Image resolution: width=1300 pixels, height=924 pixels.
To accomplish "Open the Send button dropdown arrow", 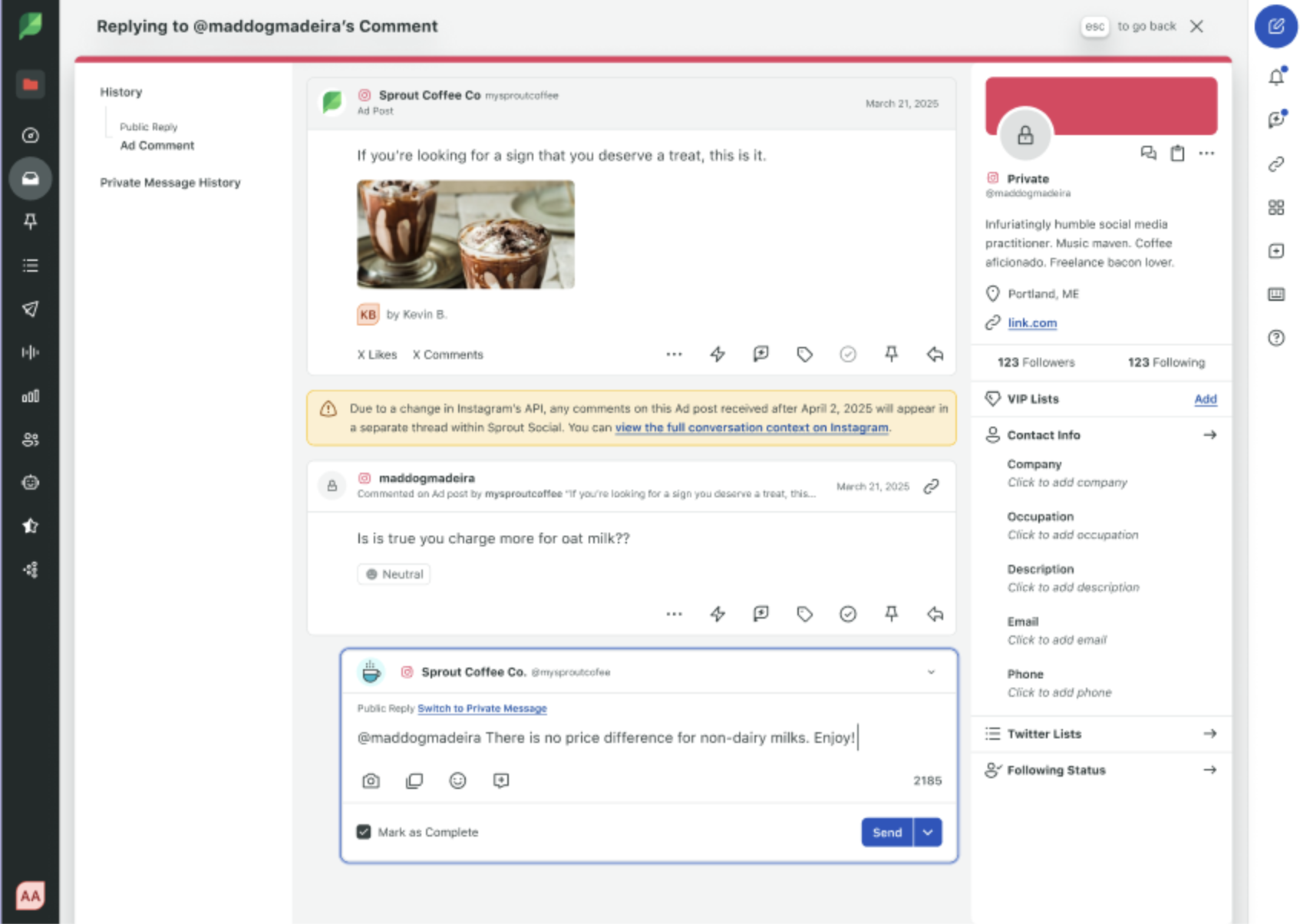I will (x=928, y=833).
